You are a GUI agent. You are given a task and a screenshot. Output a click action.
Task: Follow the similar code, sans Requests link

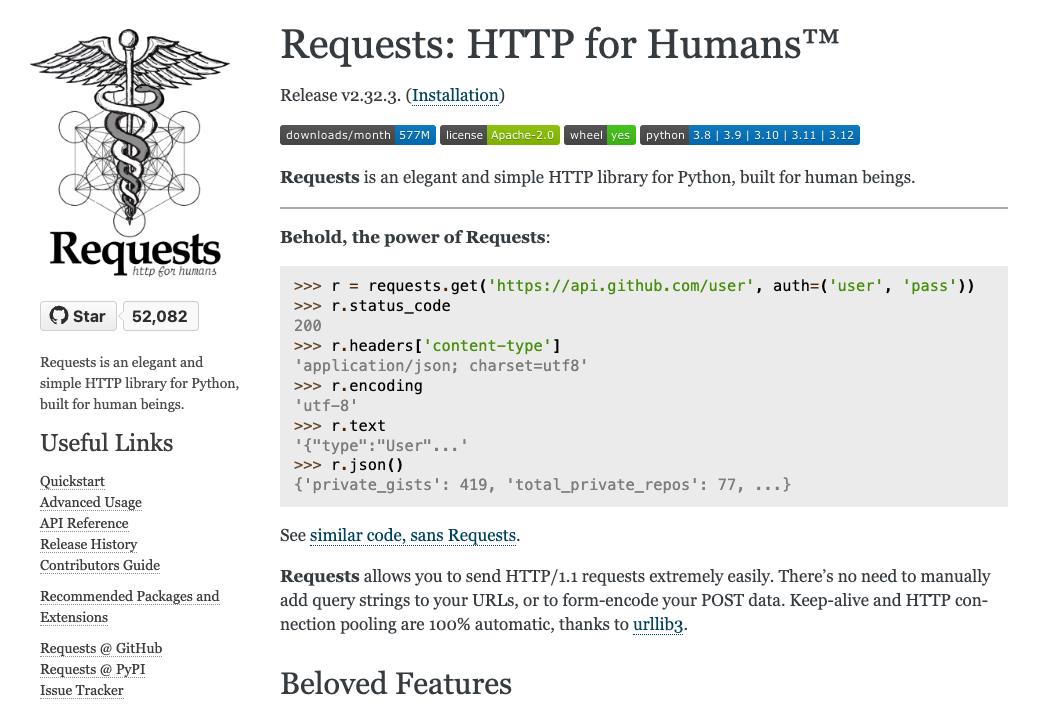(x=413, y=536)
